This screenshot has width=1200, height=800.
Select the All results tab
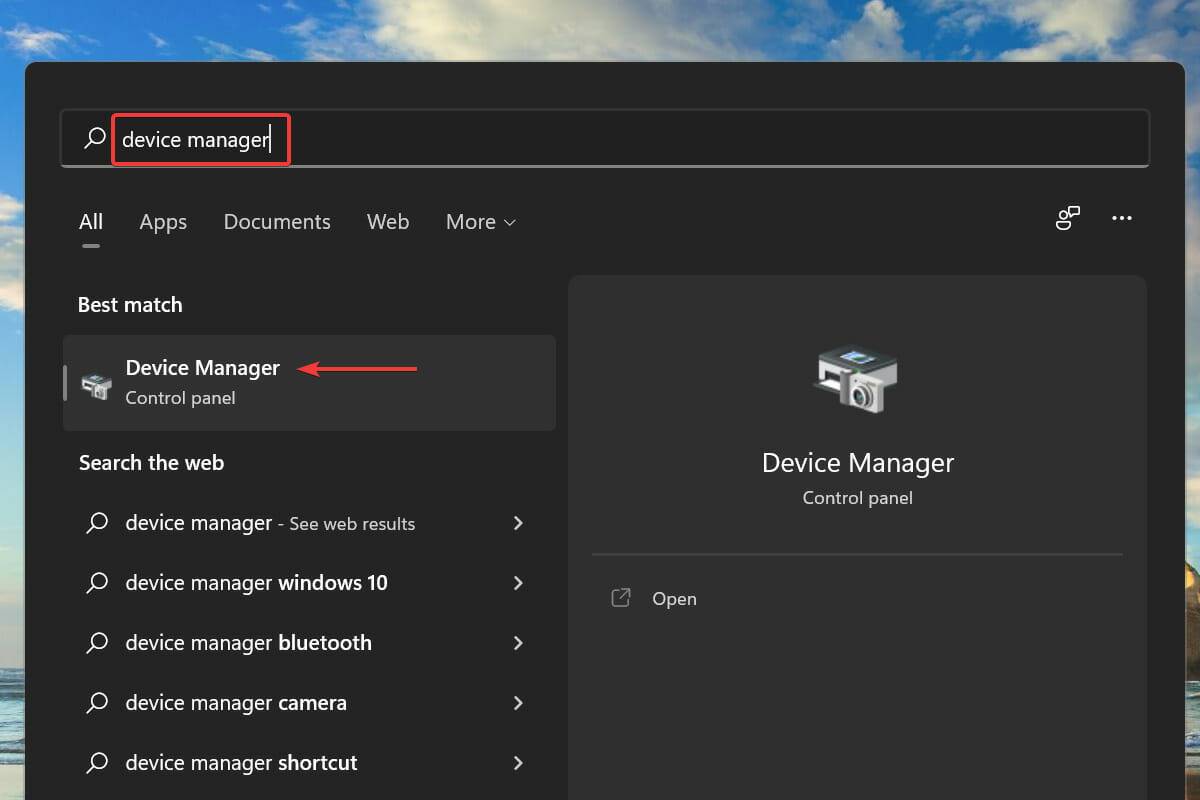pyautogui.click(x=91, y=222)
